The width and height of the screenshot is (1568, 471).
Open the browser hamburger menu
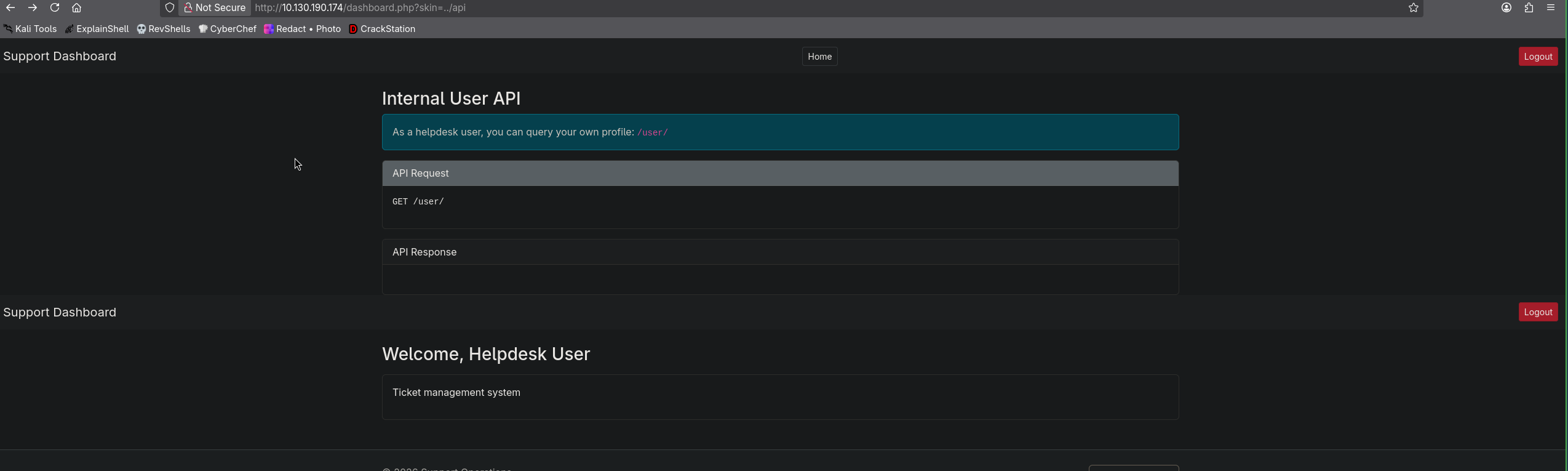(x=1551, y=8)
